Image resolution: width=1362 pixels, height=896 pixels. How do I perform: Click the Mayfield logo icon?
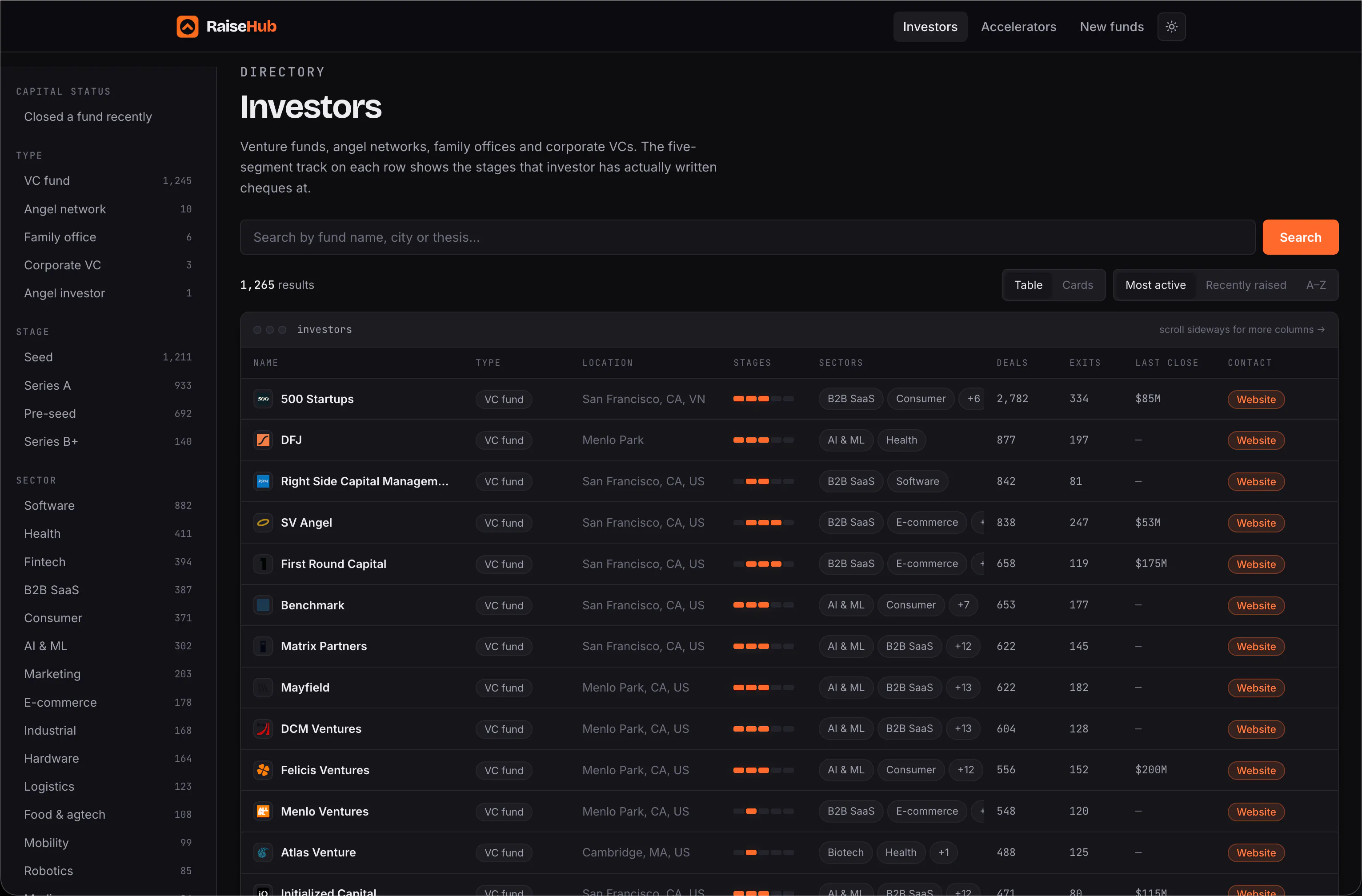pyautogui.click(x=263, y=687)
